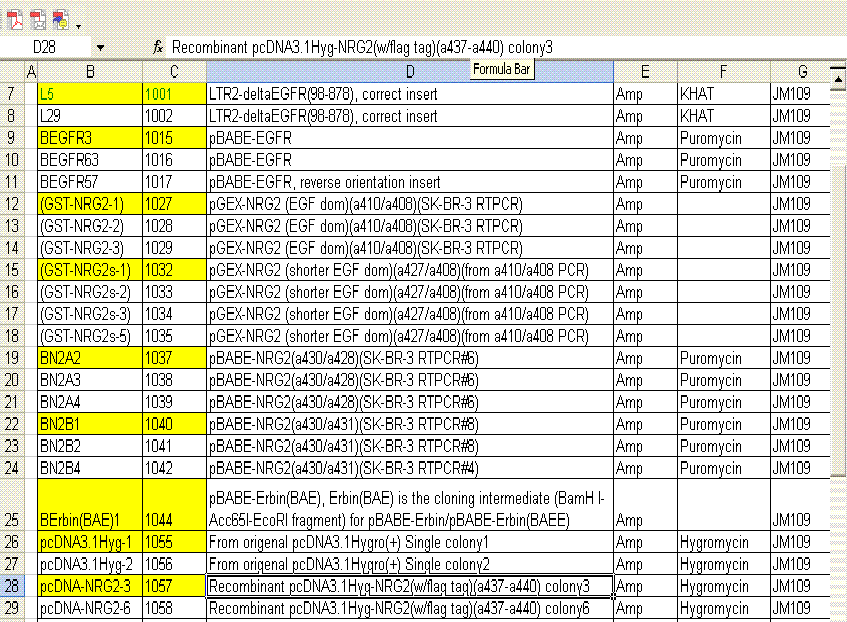Click cell 'BN2B4'
The height and width of the screenshot is (622, 847).
coord(90,468)
